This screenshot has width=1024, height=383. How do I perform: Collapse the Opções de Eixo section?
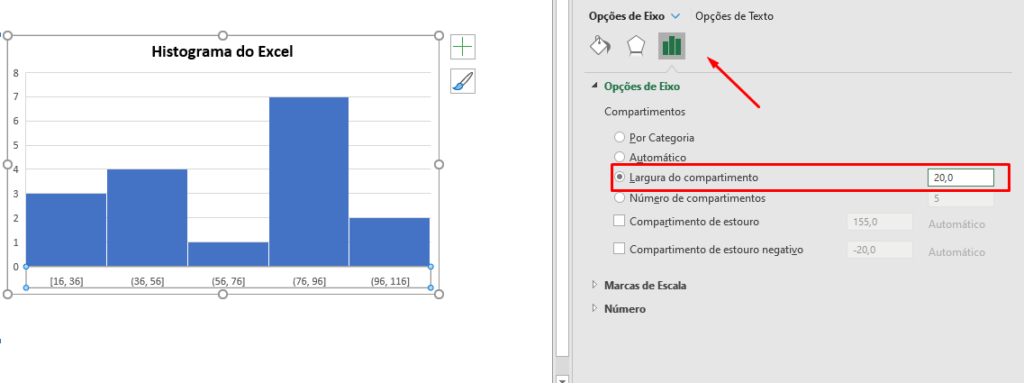click(594, 86)
